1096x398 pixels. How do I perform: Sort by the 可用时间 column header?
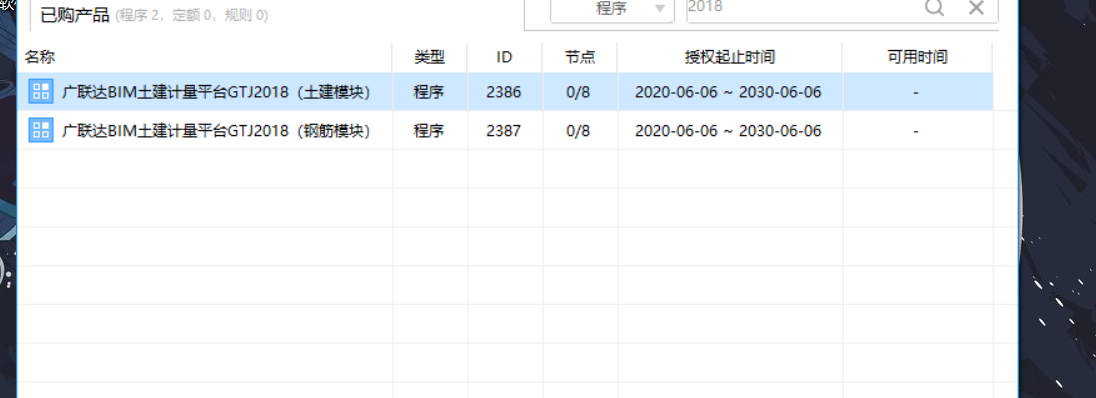coord(917,57)
